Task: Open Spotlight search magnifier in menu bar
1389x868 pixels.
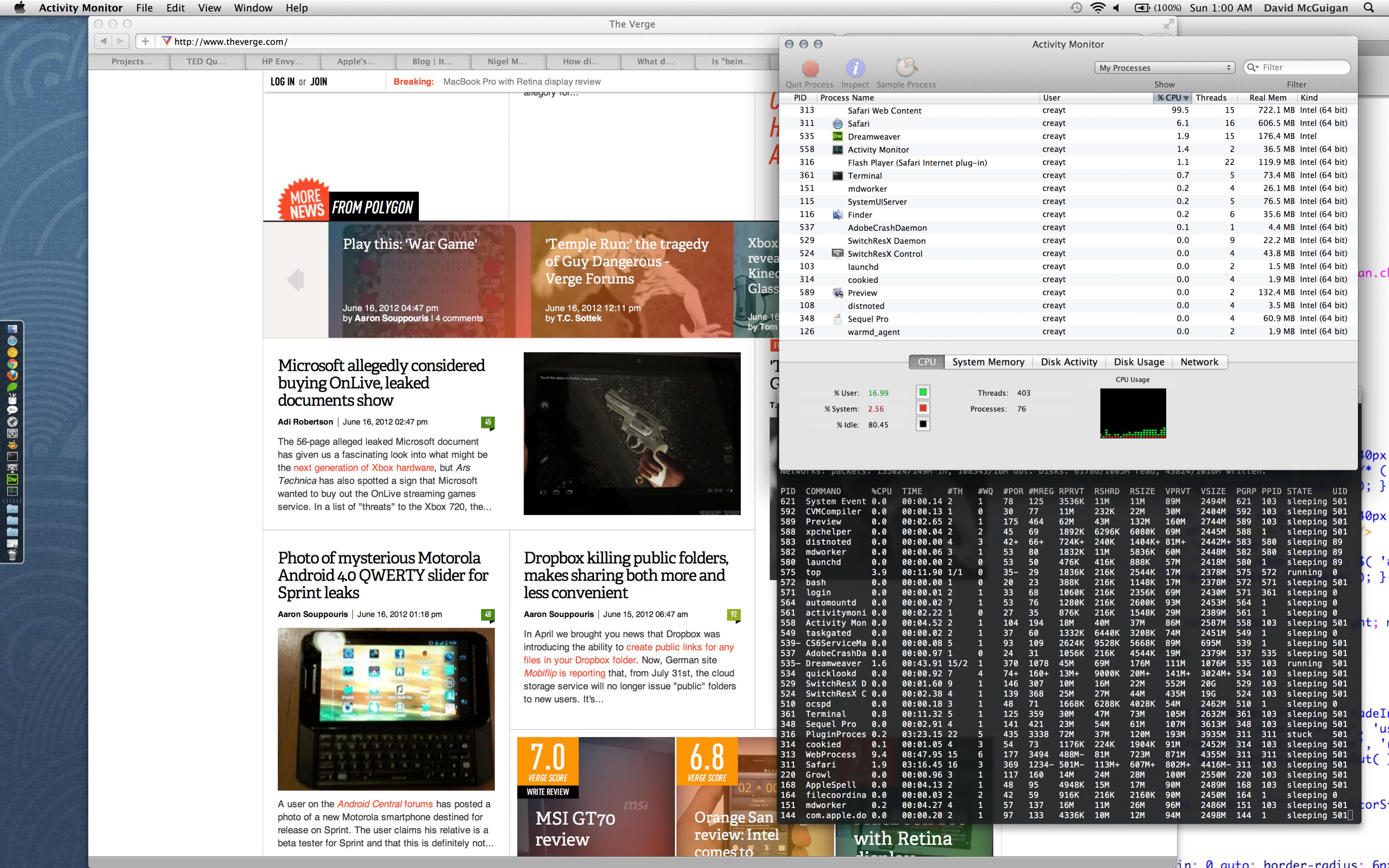Action: pyautogui.click(x=1369, y=8)
